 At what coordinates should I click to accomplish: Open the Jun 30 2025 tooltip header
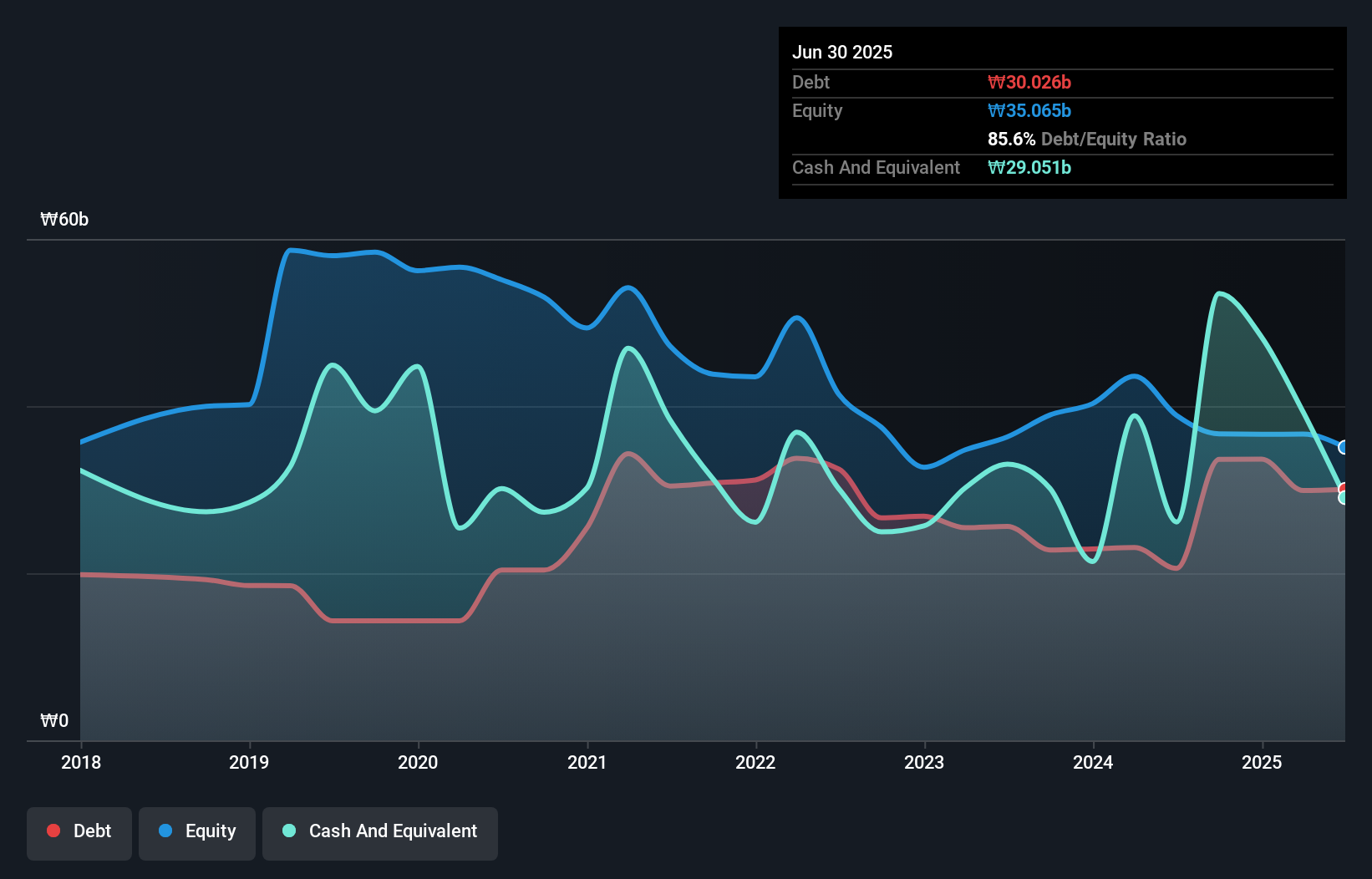[842, 52]
